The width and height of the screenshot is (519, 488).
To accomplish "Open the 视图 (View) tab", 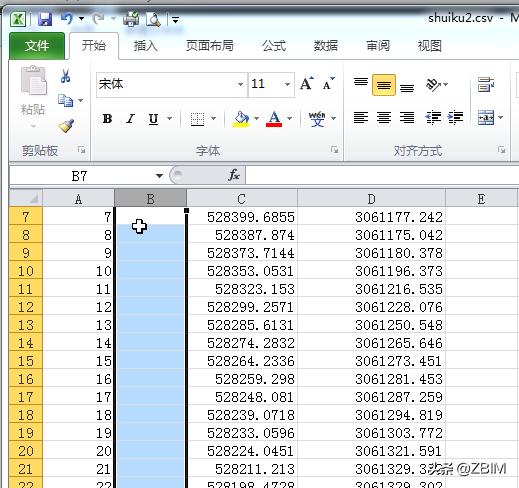I will (x=430, y=46).
